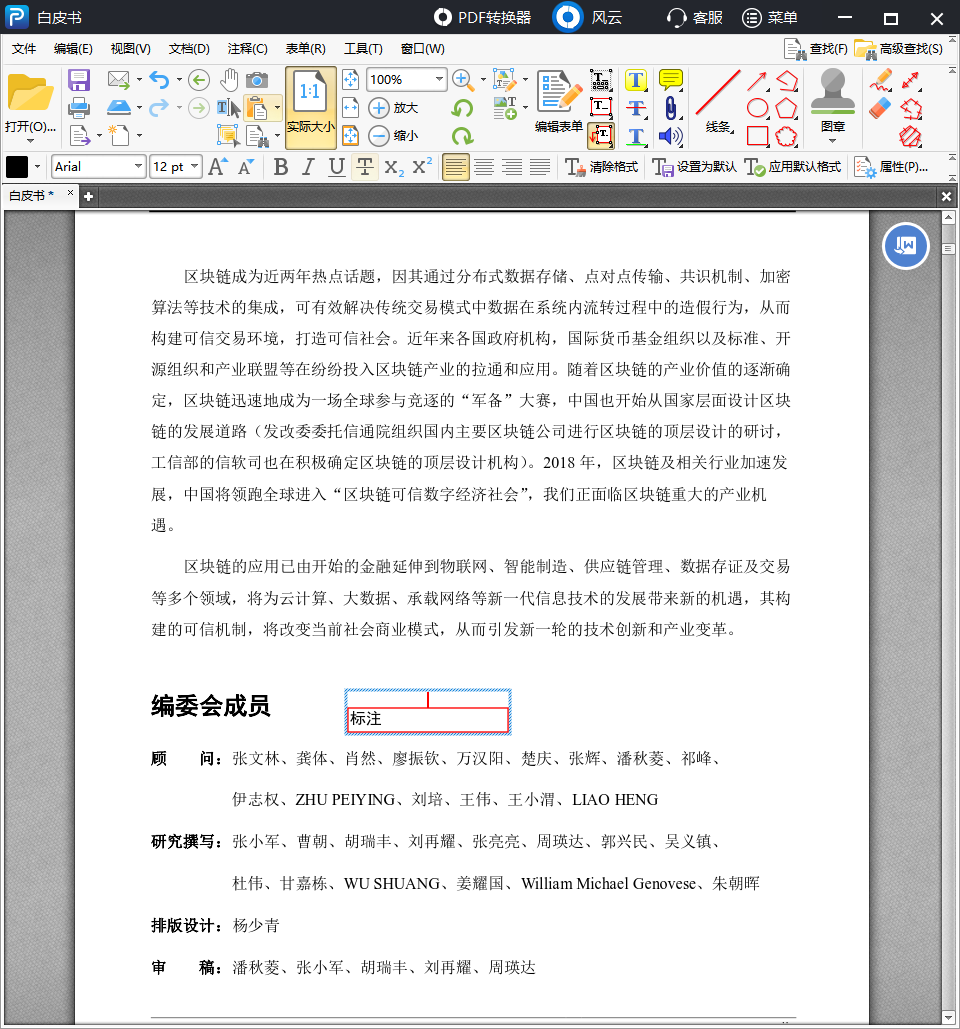Click the Print icon

79,108
